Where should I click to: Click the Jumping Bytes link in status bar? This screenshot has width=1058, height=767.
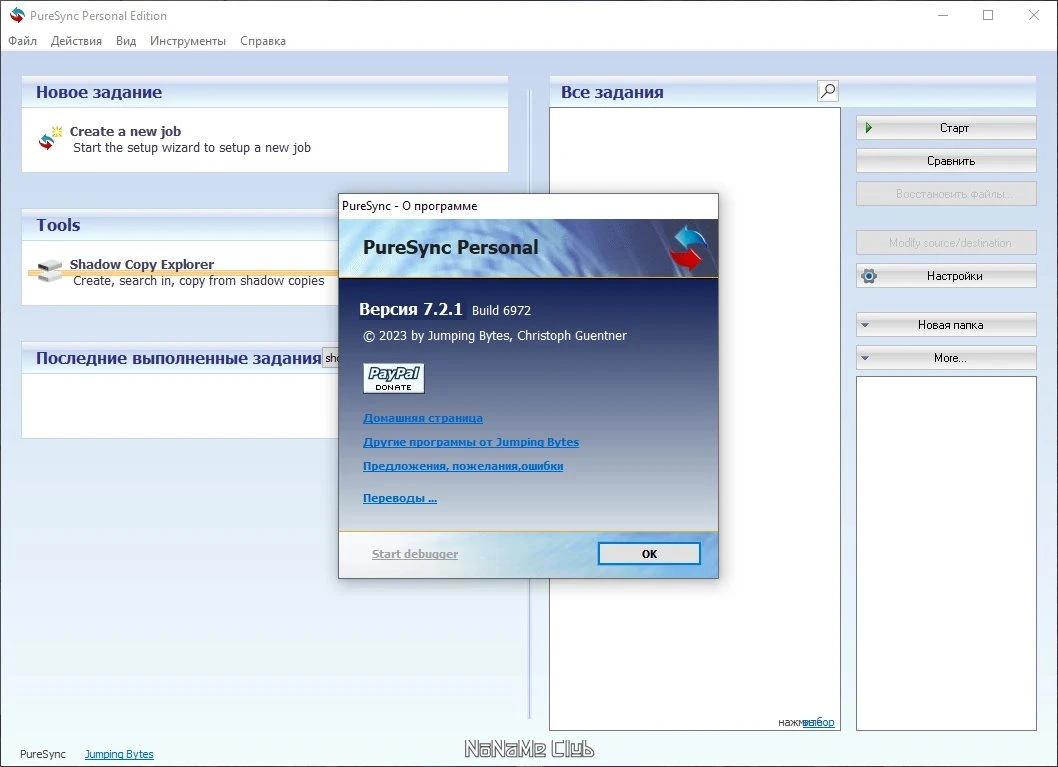pos(119,754)
